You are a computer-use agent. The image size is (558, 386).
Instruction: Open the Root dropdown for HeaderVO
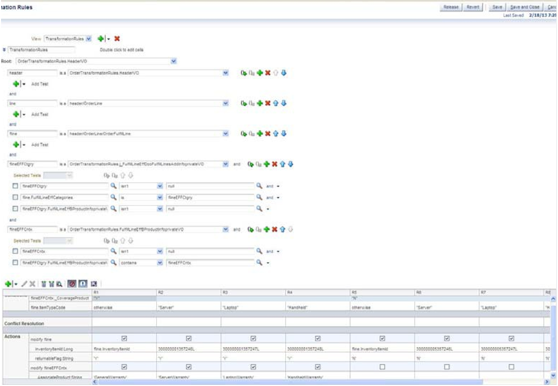[173, 61]
